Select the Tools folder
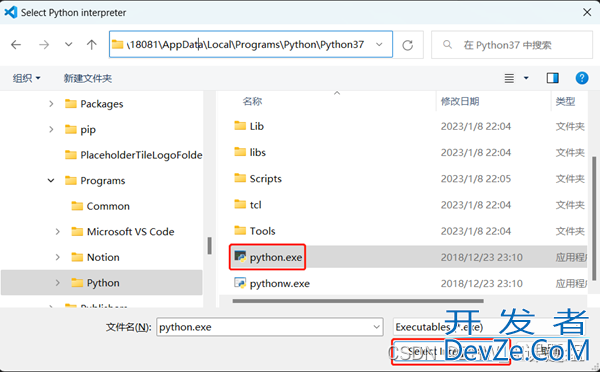The width and height of the screenshot is (600, 372). tap(262, 231)
